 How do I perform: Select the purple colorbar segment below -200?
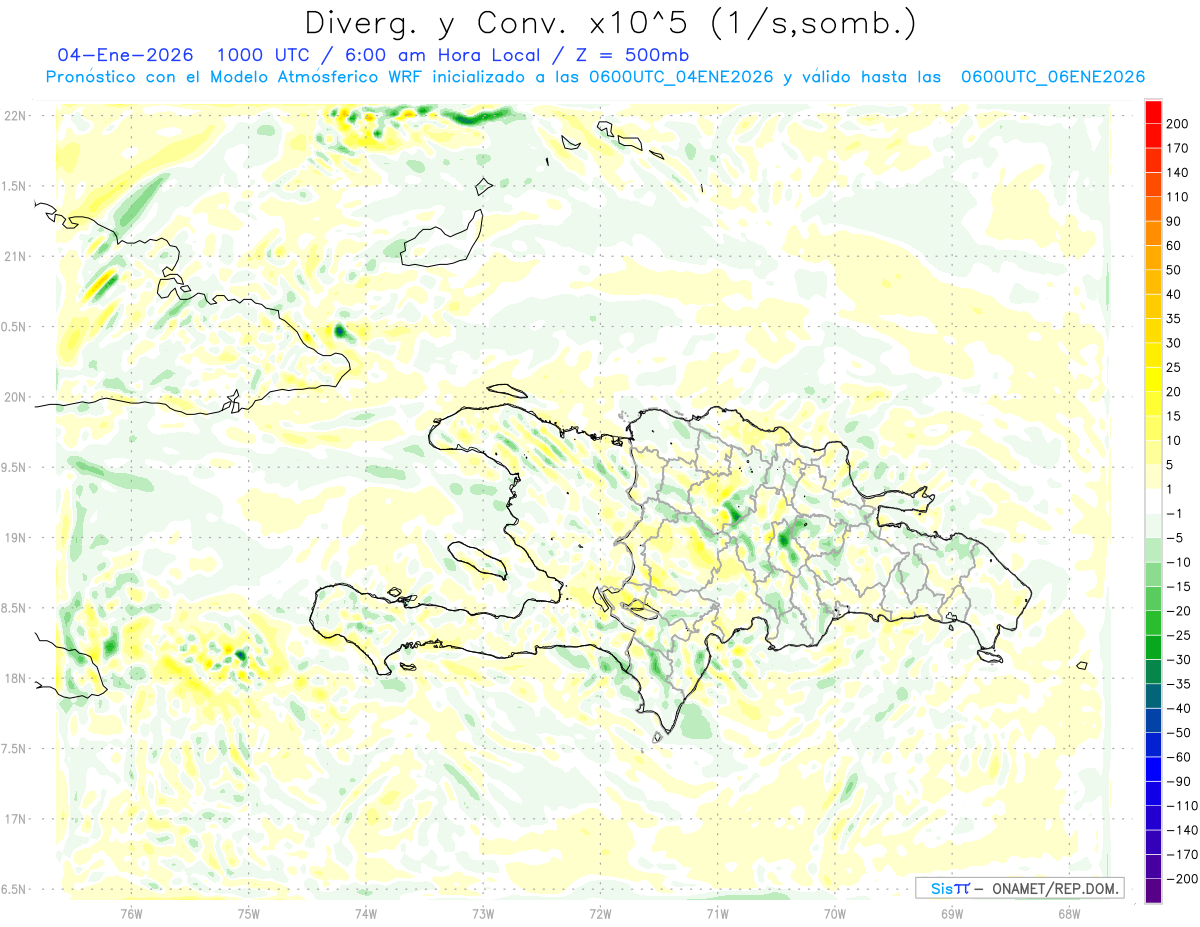(x=1154, y=891)
